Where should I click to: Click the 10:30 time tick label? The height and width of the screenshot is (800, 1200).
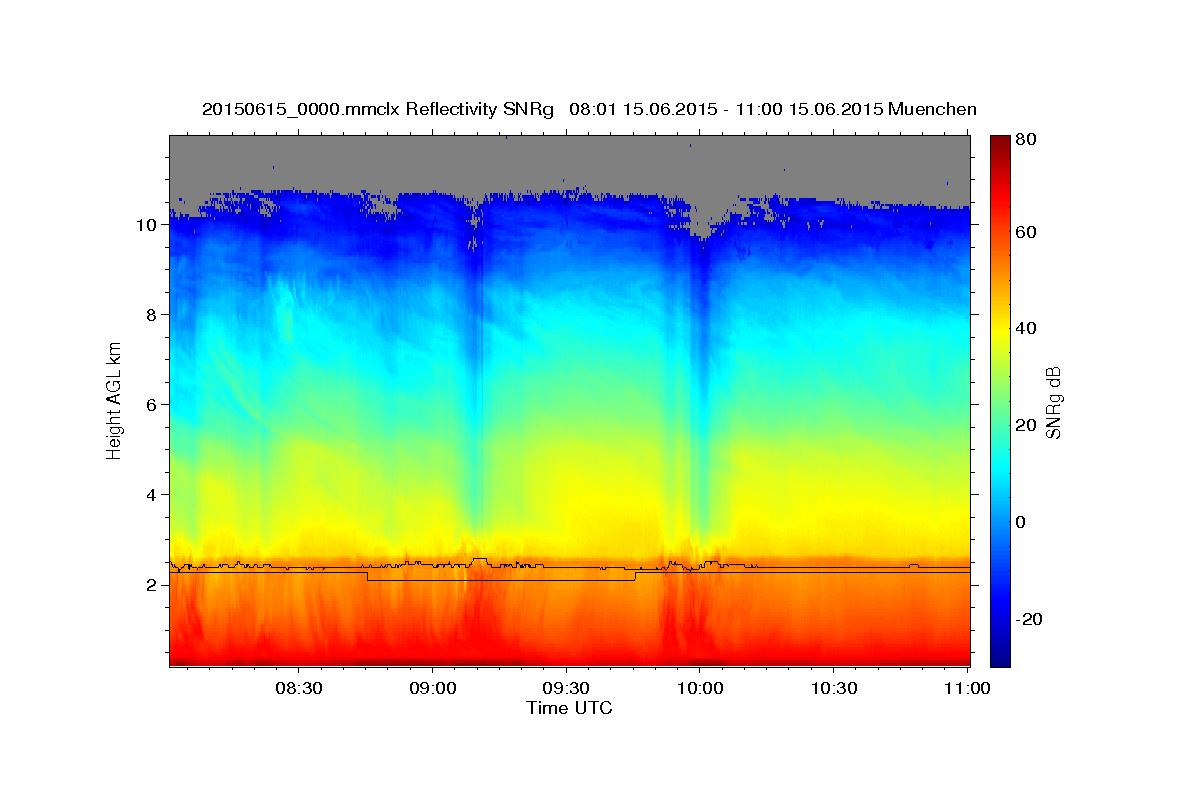coord(834,689)
